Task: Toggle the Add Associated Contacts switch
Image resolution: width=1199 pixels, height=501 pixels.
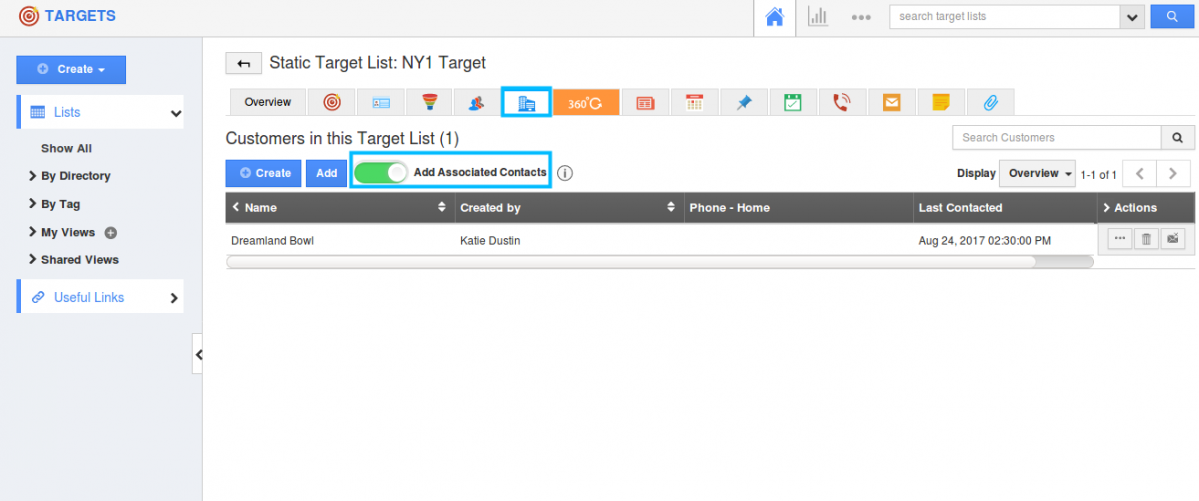Action: coord(381,173)
